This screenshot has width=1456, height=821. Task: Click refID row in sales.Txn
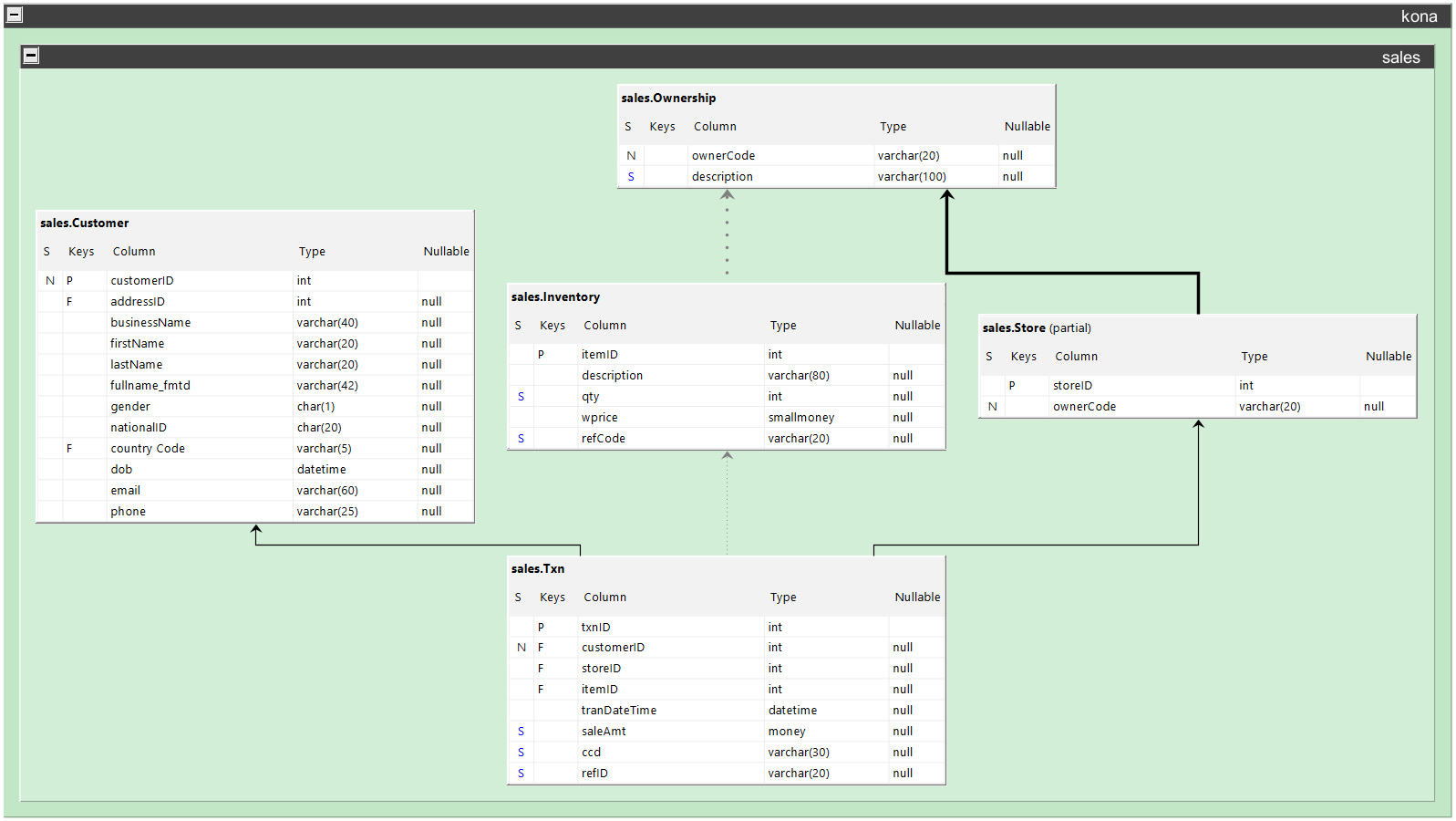(727, 773)
